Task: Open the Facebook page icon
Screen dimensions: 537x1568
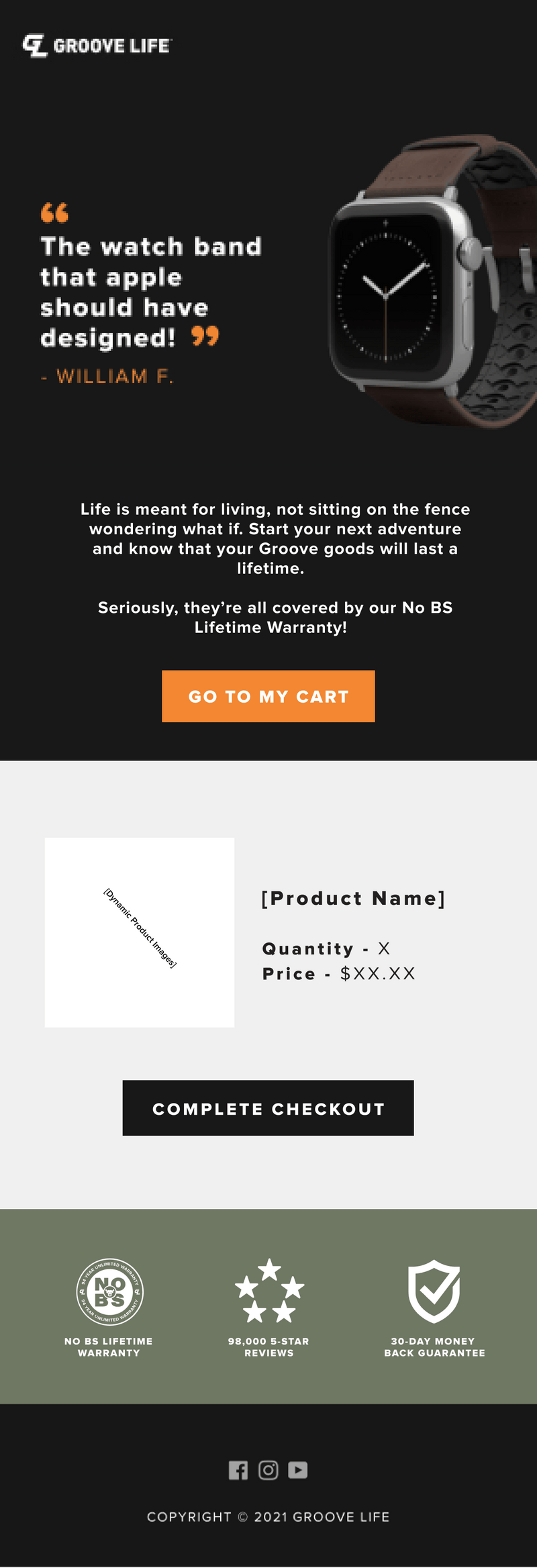Action: coord(238,1470)
